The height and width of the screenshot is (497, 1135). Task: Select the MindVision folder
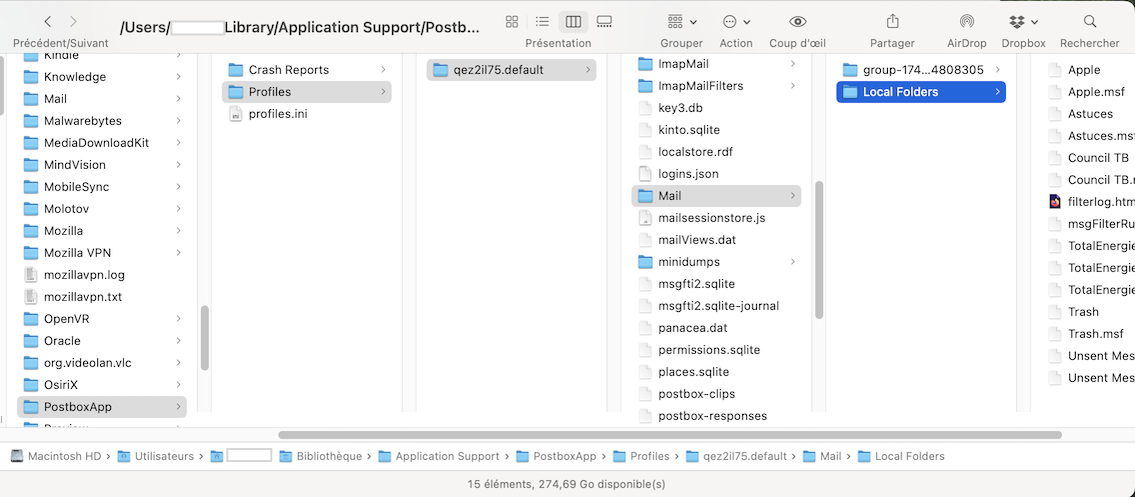pyautogui.click(x=101, y=165)
